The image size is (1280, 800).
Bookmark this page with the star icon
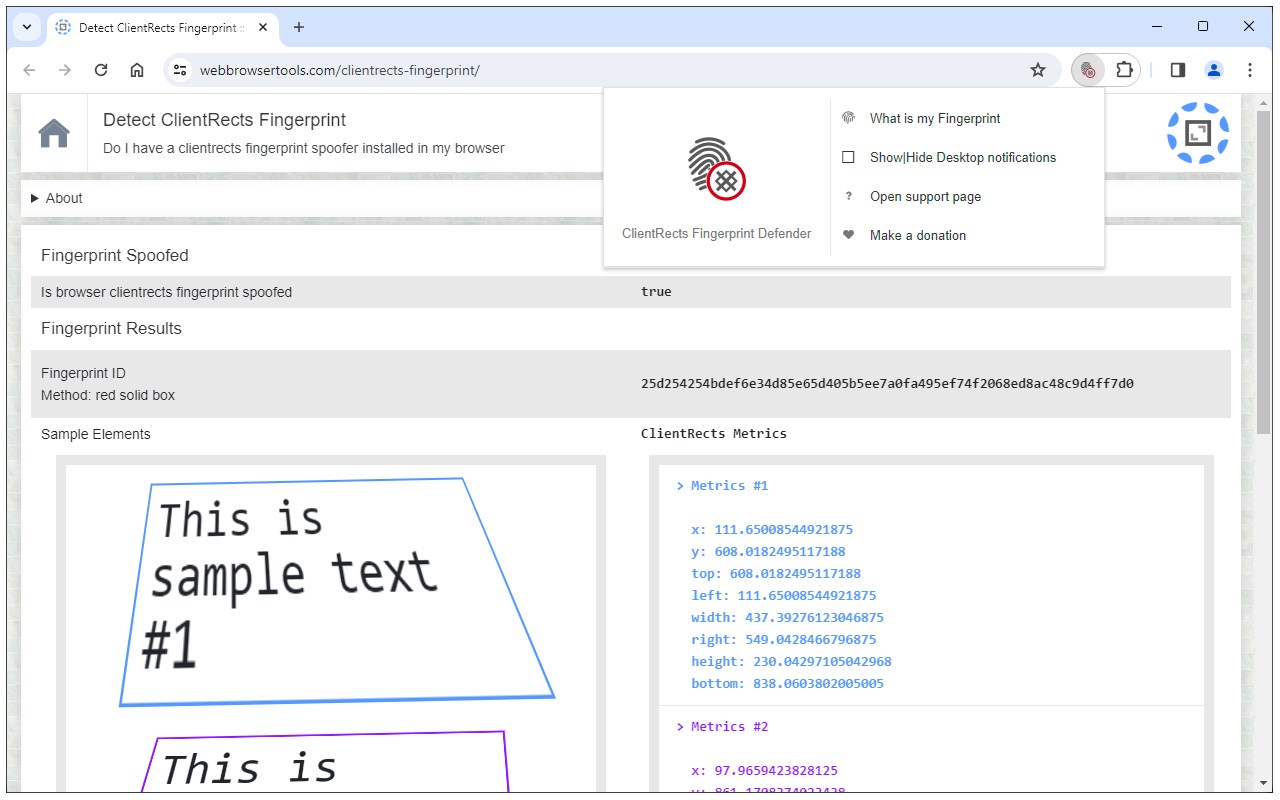1038,70
